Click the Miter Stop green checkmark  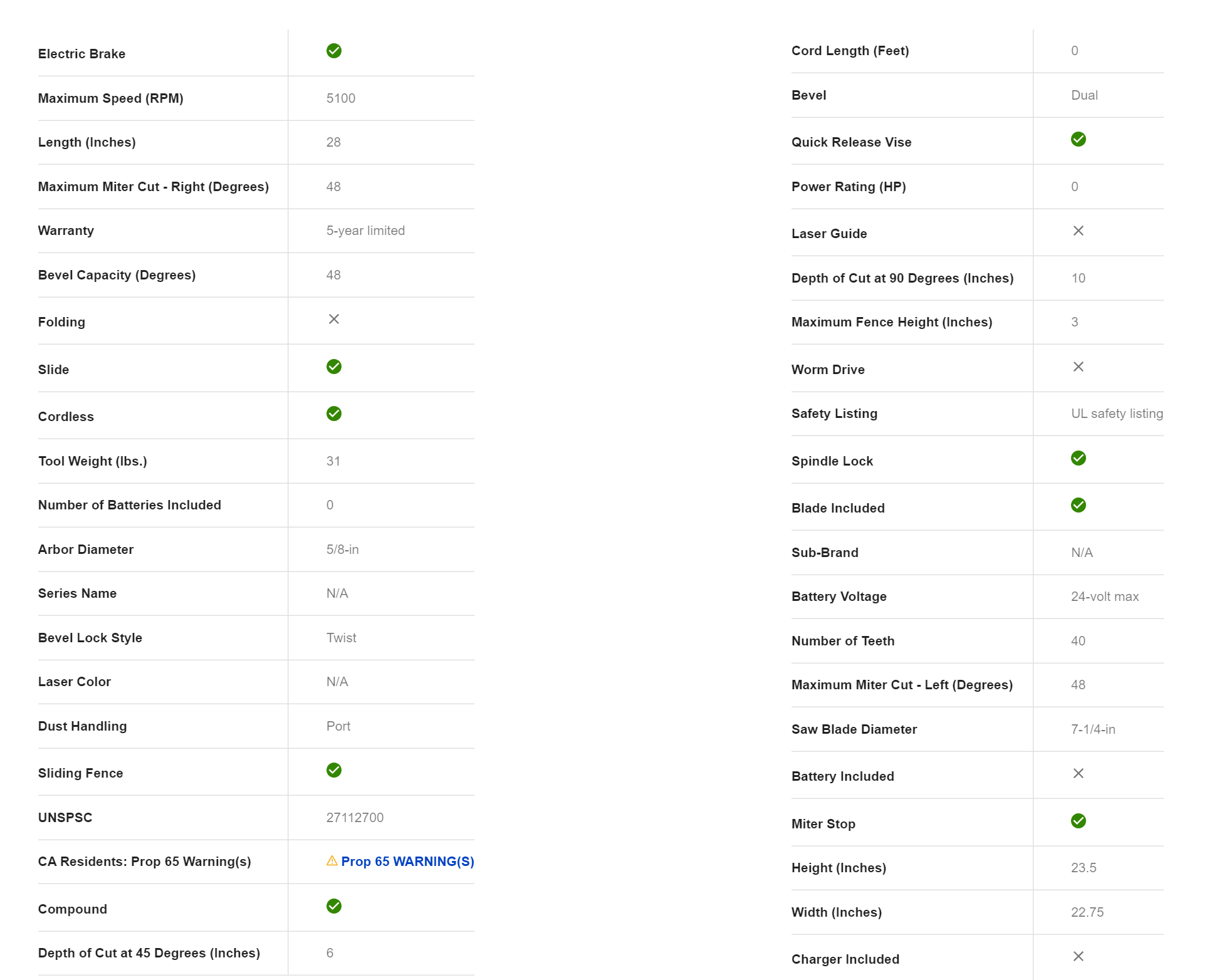(1079, 821)
